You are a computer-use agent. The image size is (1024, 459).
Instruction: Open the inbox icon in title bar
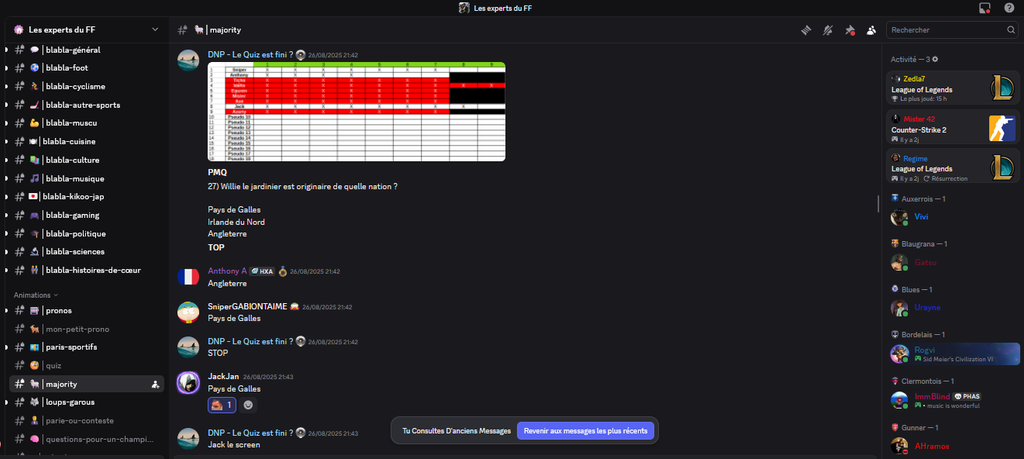[984, 8]
